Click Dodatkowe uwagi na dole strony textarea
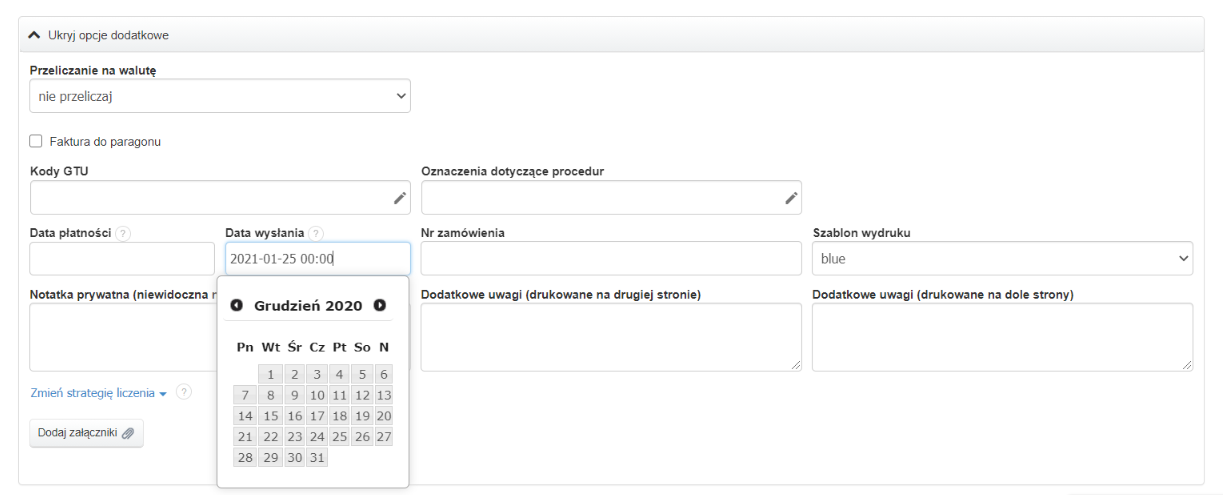Image resolution: width=1223 pixels, height=495 pixels. pyautogui.click(x=1002, y=337)
